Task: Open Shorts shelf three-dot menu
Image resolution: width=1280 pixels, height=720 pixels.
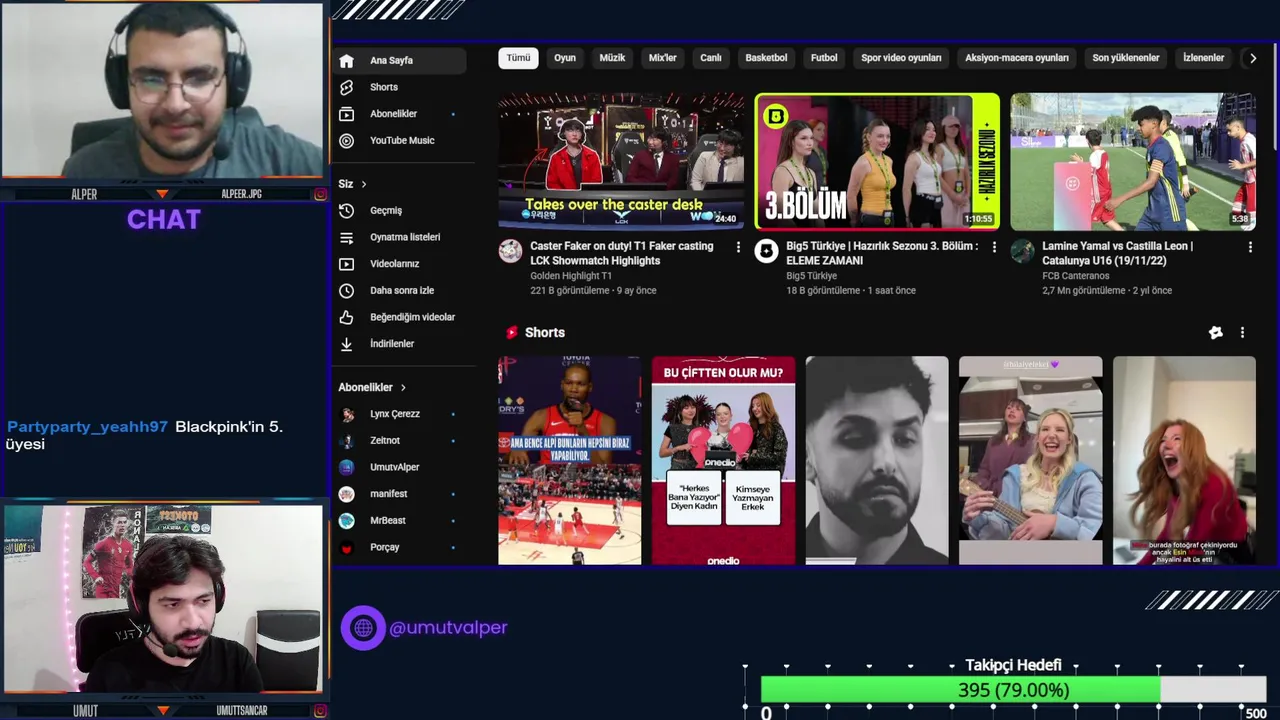Action: pyautogui.click(x=1242, y=333)
